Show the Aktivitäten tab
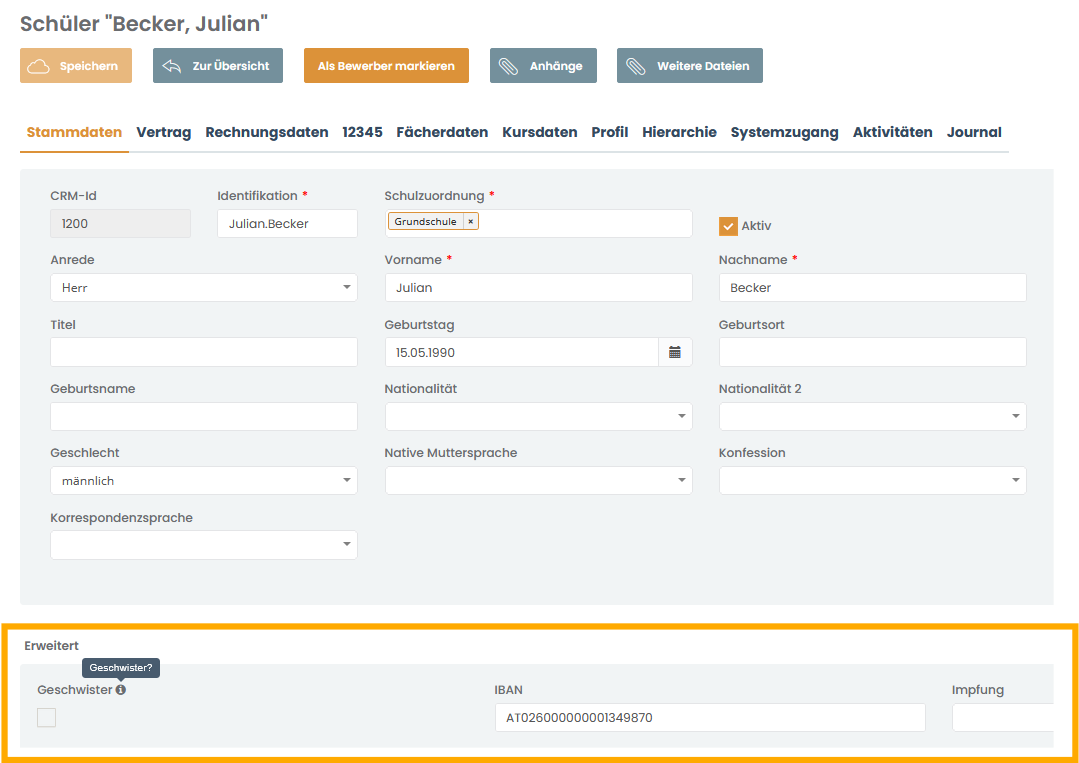The height and width of the screenshot is (763, 1079). point(893,132)
